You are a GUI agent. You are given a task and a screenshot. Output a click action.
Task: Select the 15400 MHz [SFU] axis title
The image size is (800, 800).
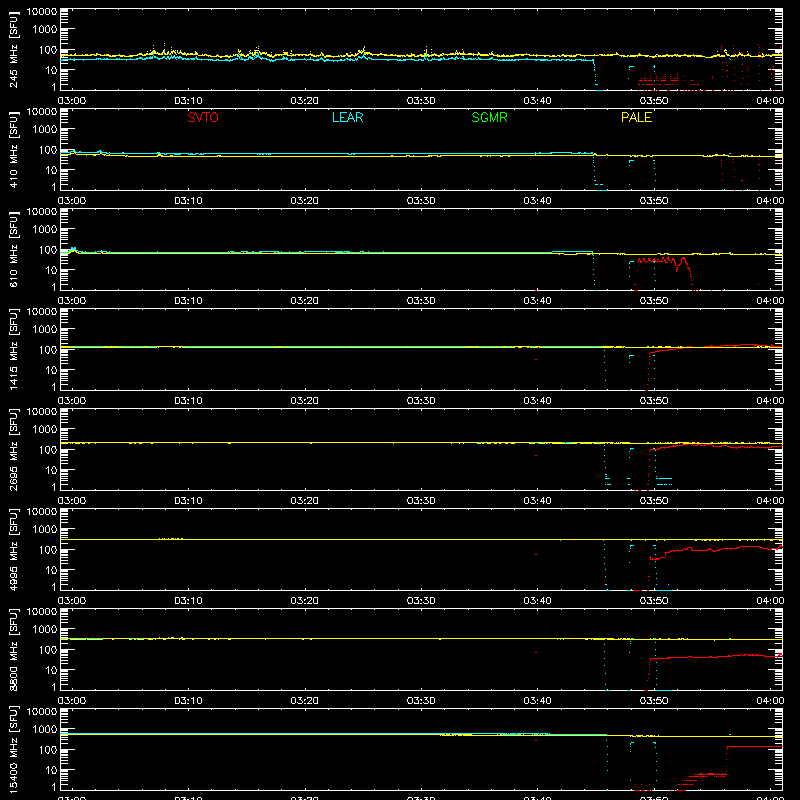pos(13,750)
